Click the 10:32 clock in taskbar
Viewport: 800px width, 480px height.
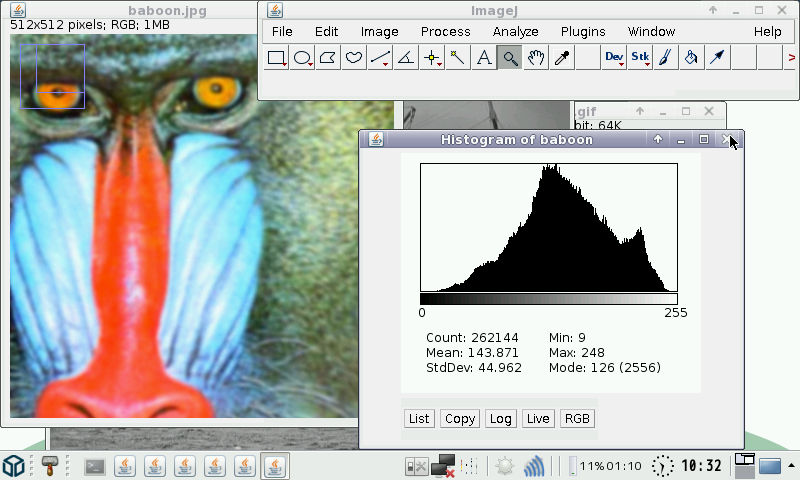coord(701,466)
